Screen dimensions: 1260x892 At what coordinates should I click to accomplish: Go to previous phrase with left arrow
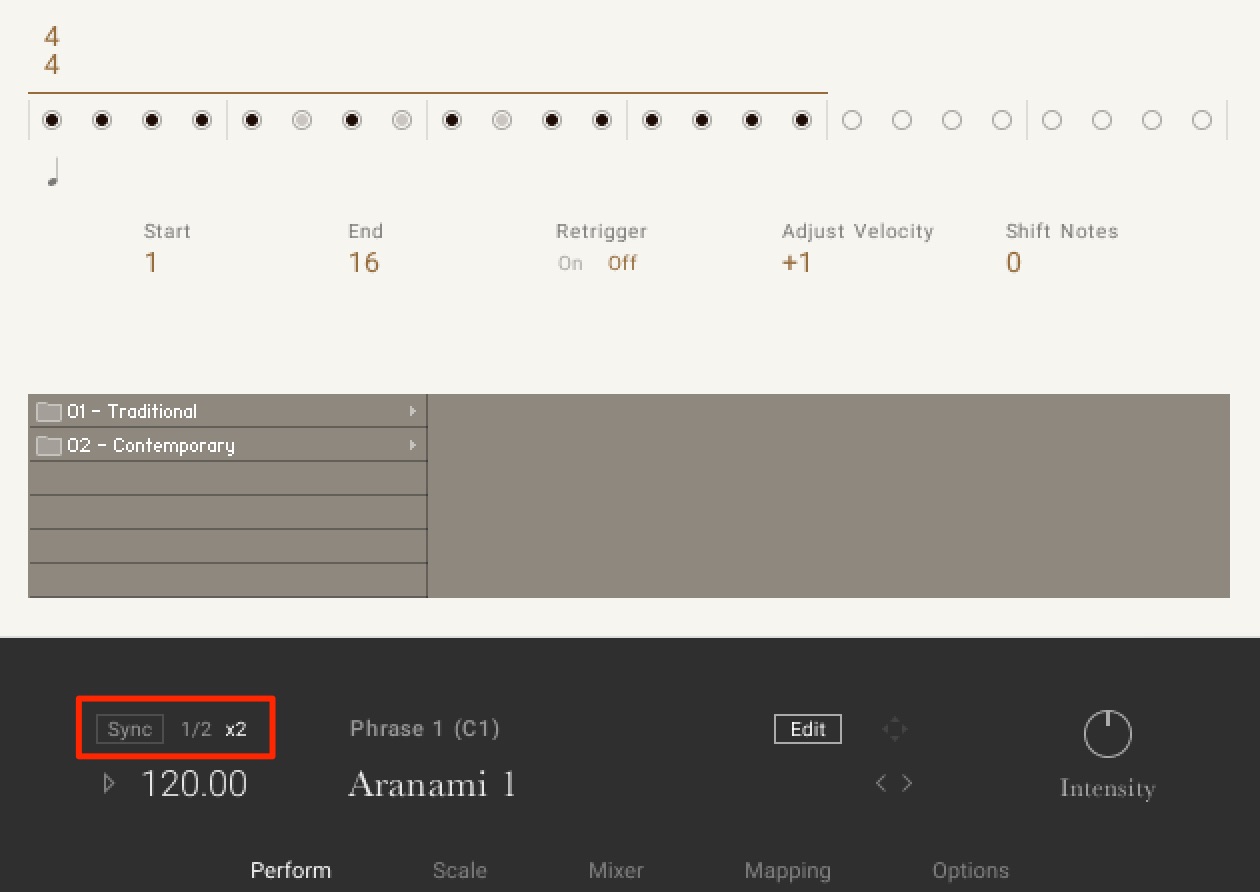[x=881, y=783]
